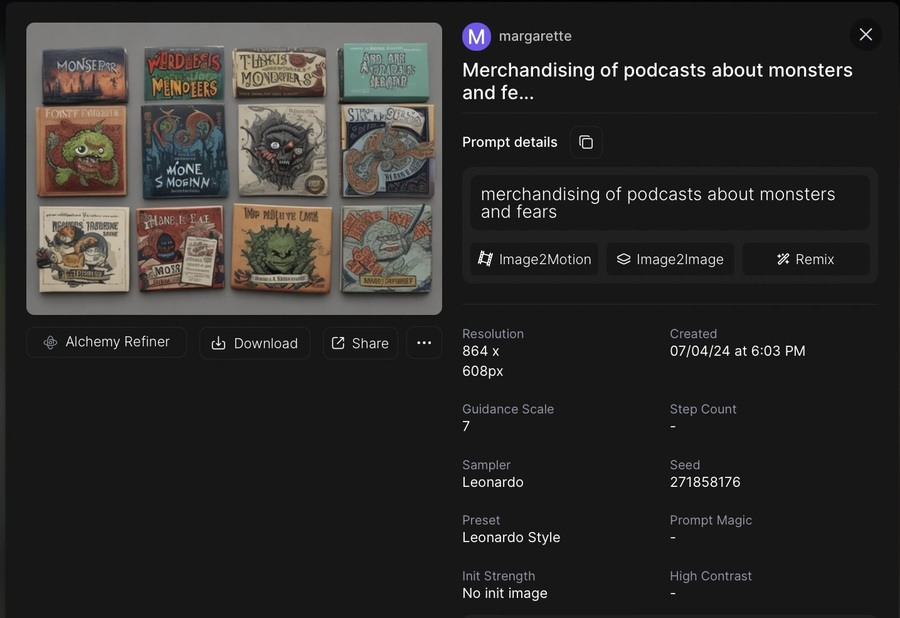Start Image2Image from this generation
900x618 pixels.
tap(670, 259)
